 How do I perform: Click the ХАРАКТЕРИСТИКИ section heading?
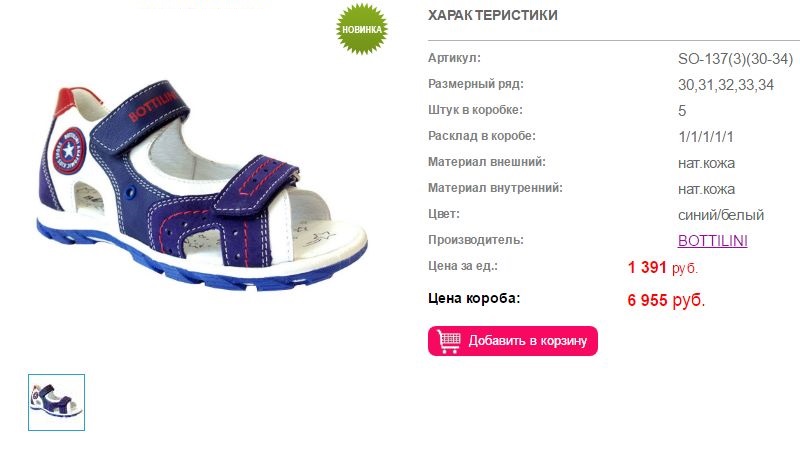492,15
